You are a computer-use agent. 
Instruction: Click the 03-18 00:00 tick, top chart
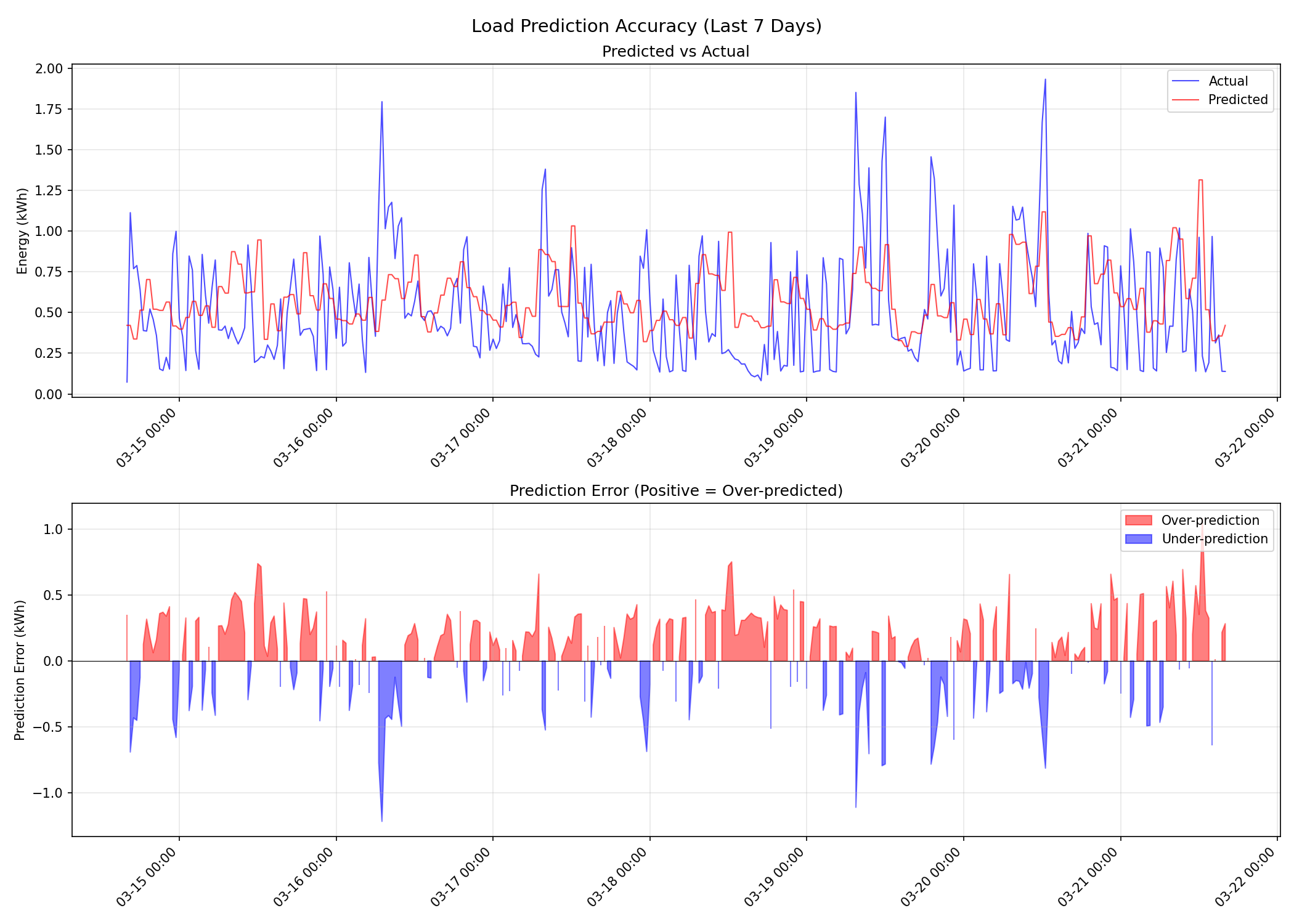(617, 438)
